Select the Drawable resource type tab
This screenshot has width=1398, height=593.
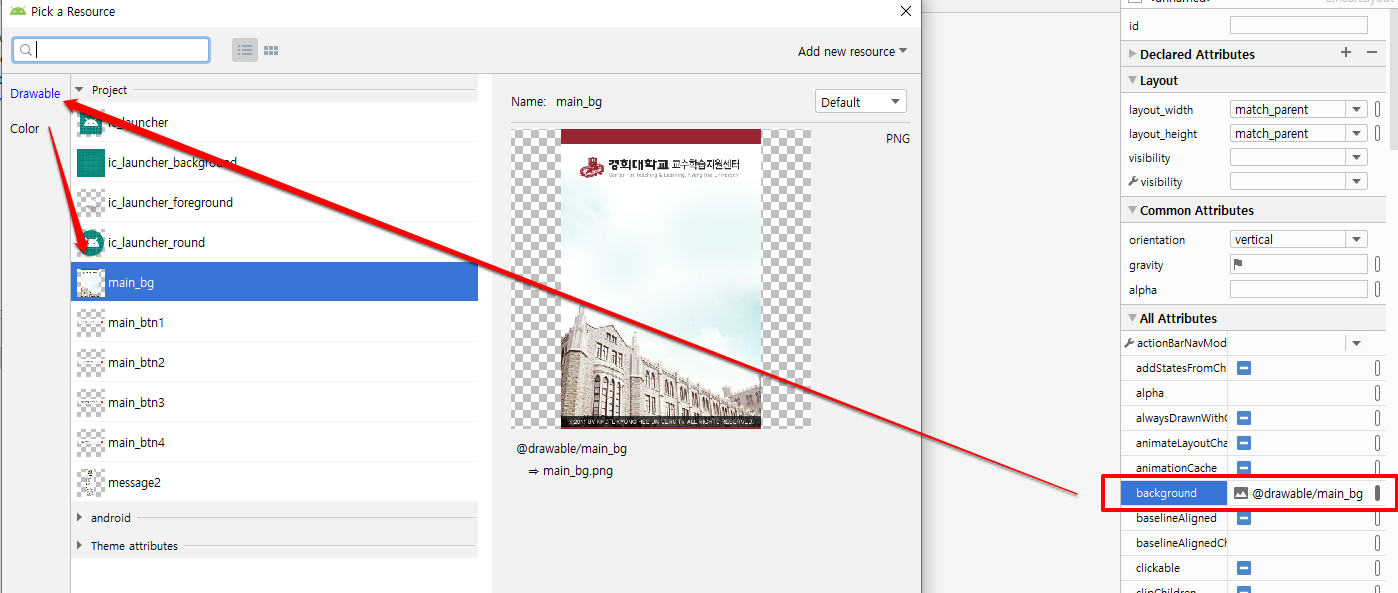point(35,93)
